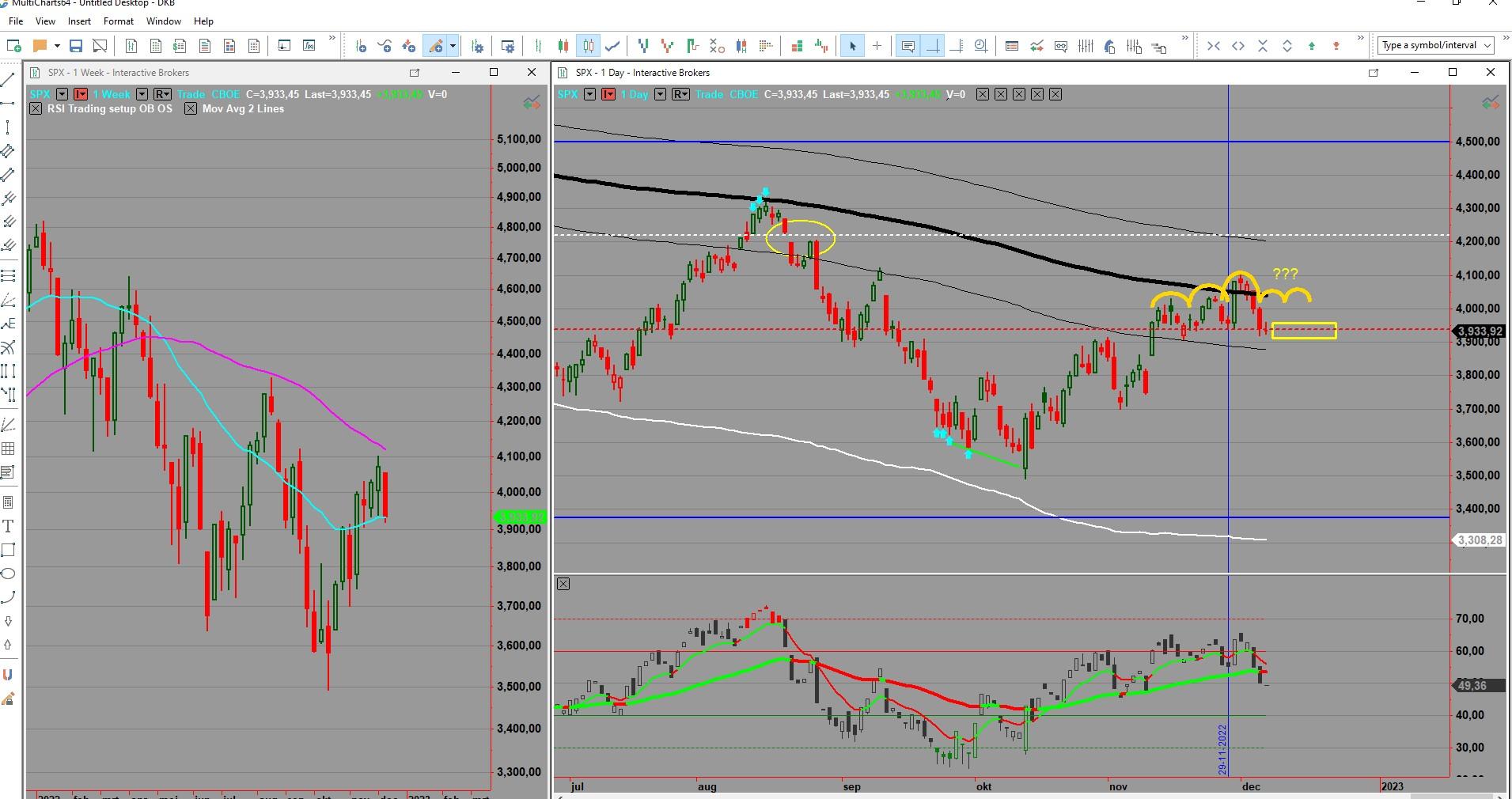
Task: Click the green increase-spacing arrow icon
Action: click(1312, 46)
